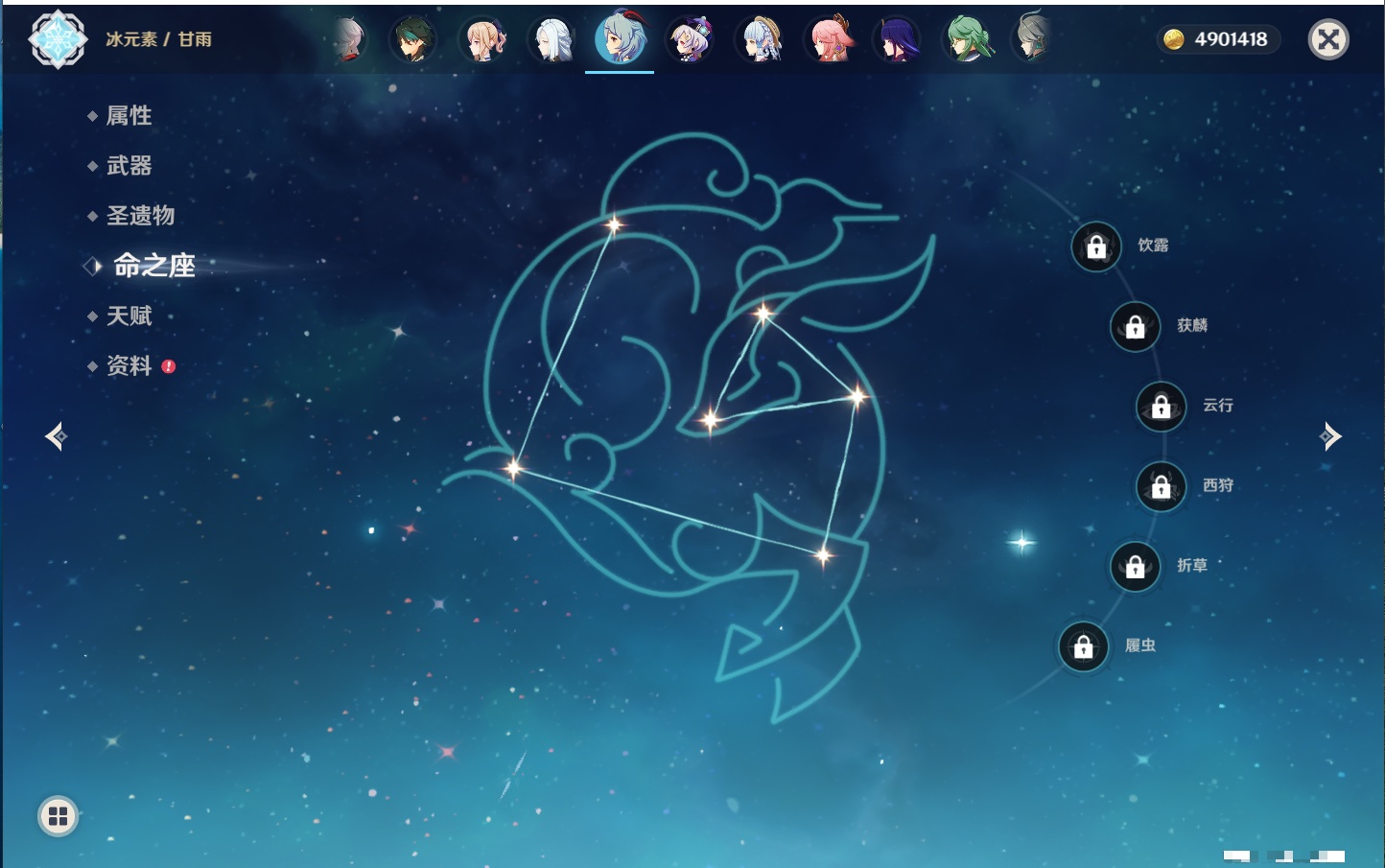Click the 云行 constellation label
Viewport: 1385px width, 868px height.
click(x=1218, y=405)
